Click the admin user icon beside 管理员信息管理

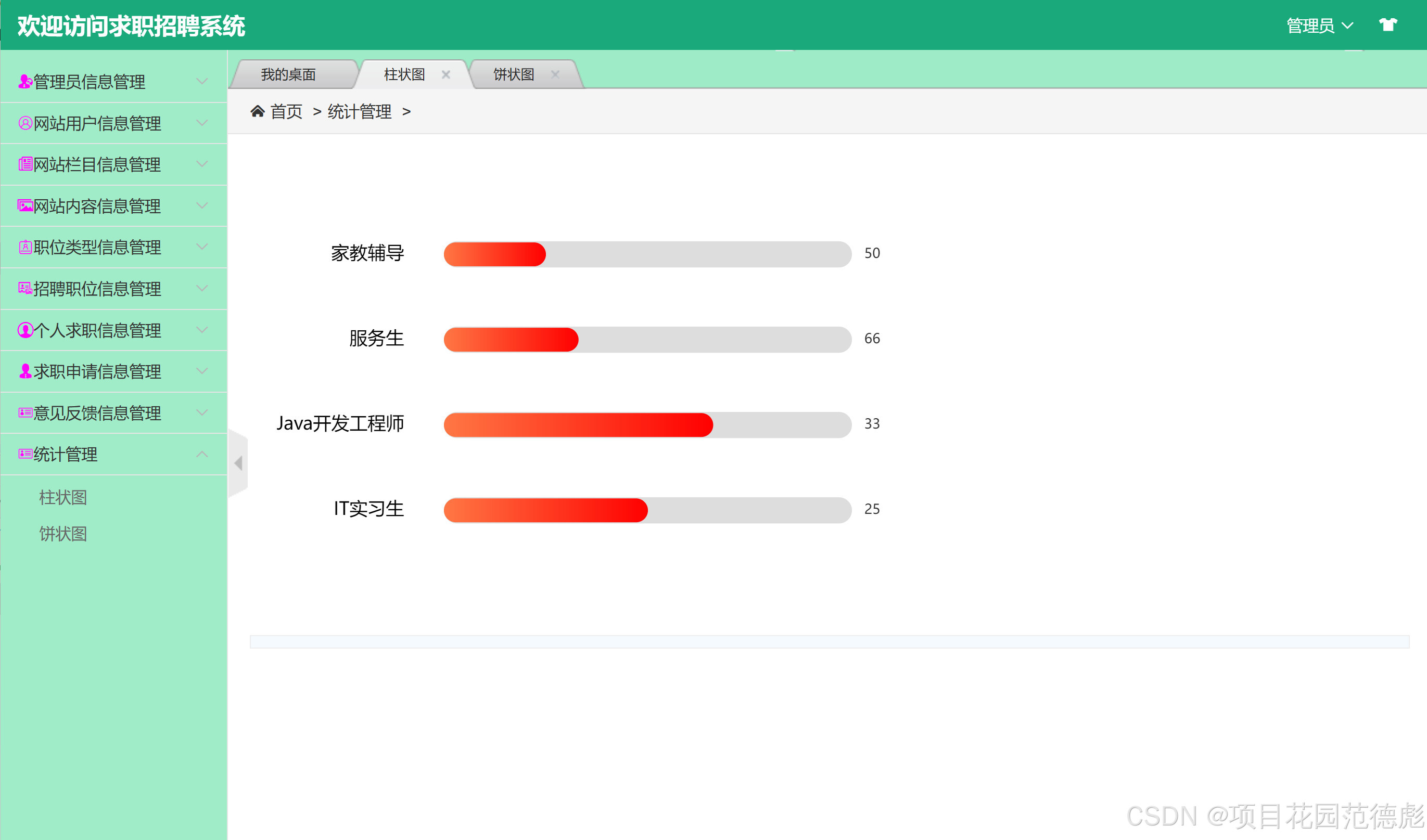click(25, 82)
